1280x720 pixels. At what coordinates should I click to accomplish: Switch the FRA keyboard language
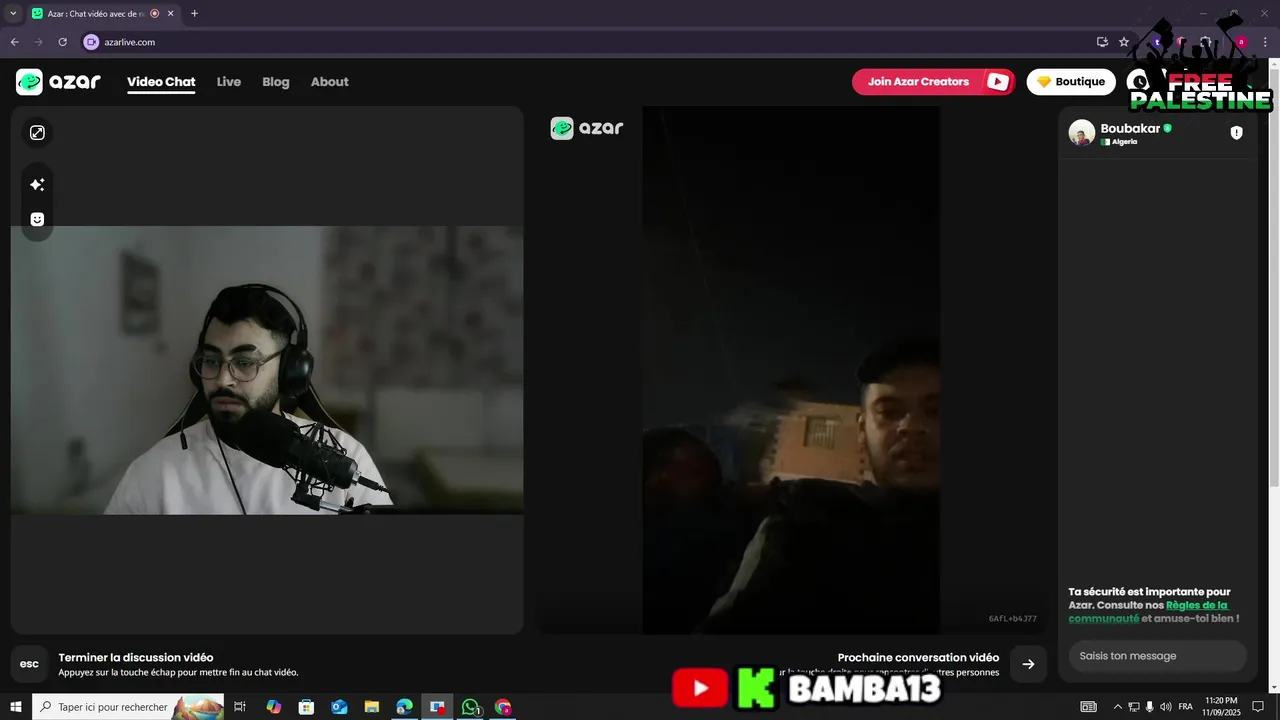[1185, 707]
